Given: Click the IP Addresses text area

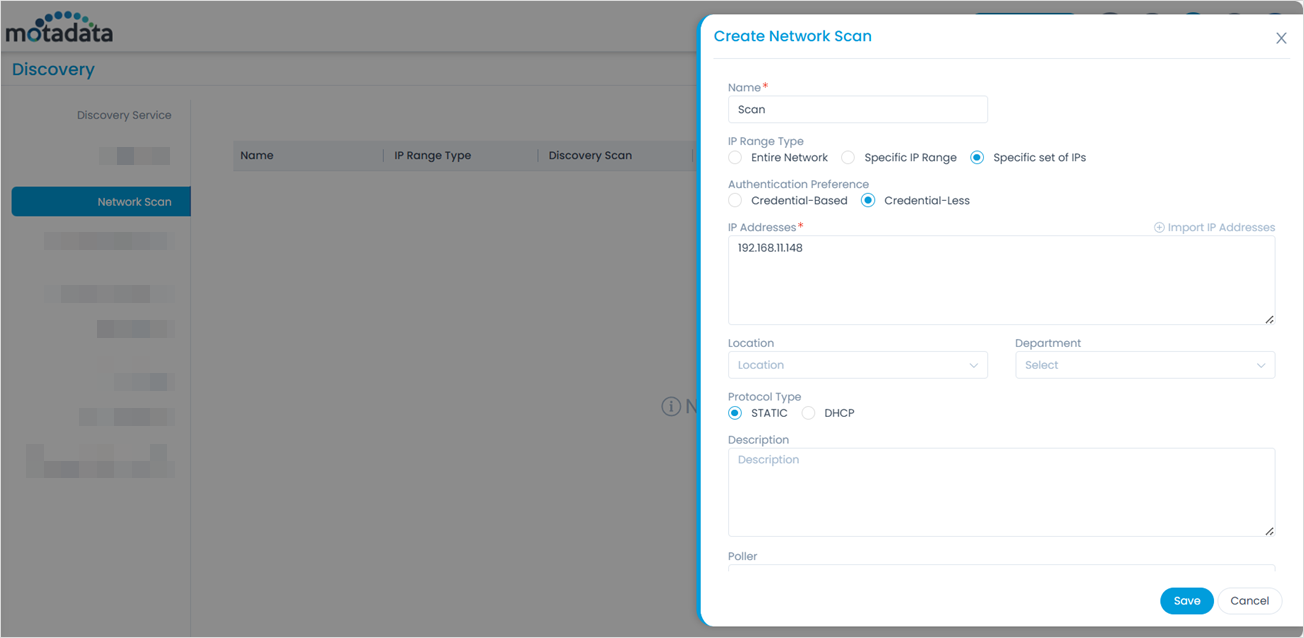Looking at the screenshot, I should point(1000,280).
